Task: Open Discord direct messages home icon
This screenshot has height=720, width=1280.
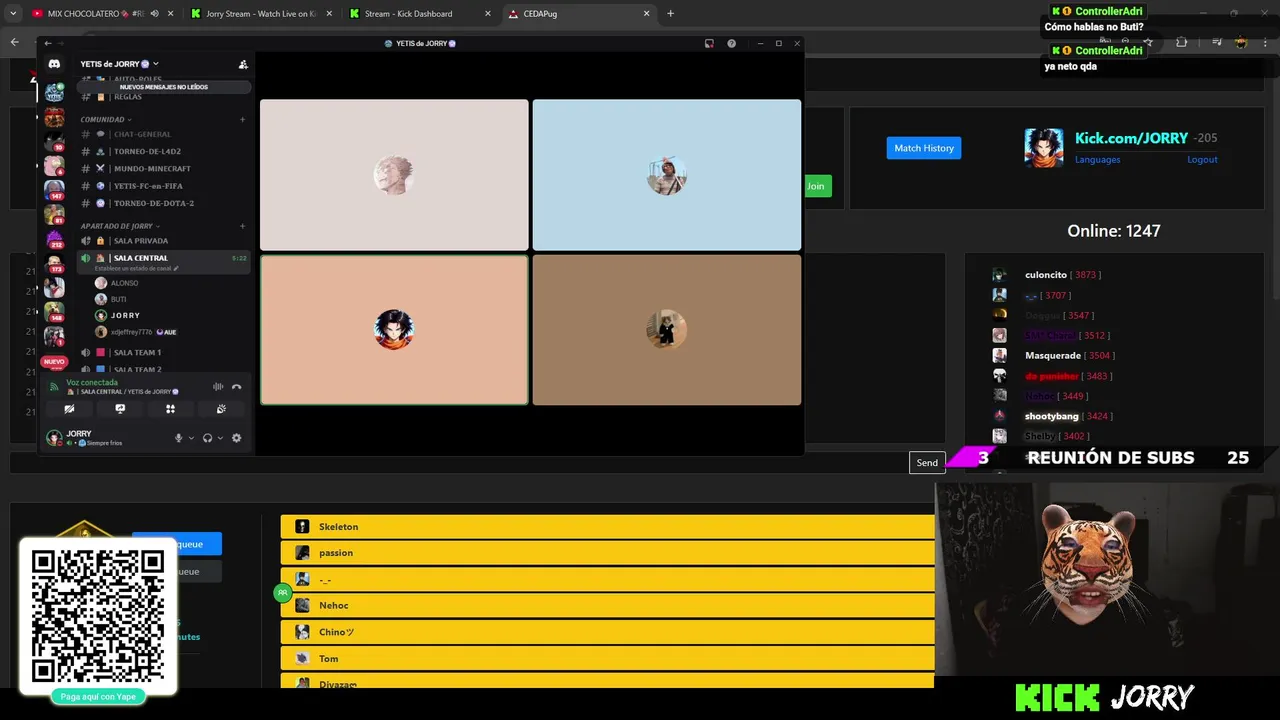Action: click(54, 64)
